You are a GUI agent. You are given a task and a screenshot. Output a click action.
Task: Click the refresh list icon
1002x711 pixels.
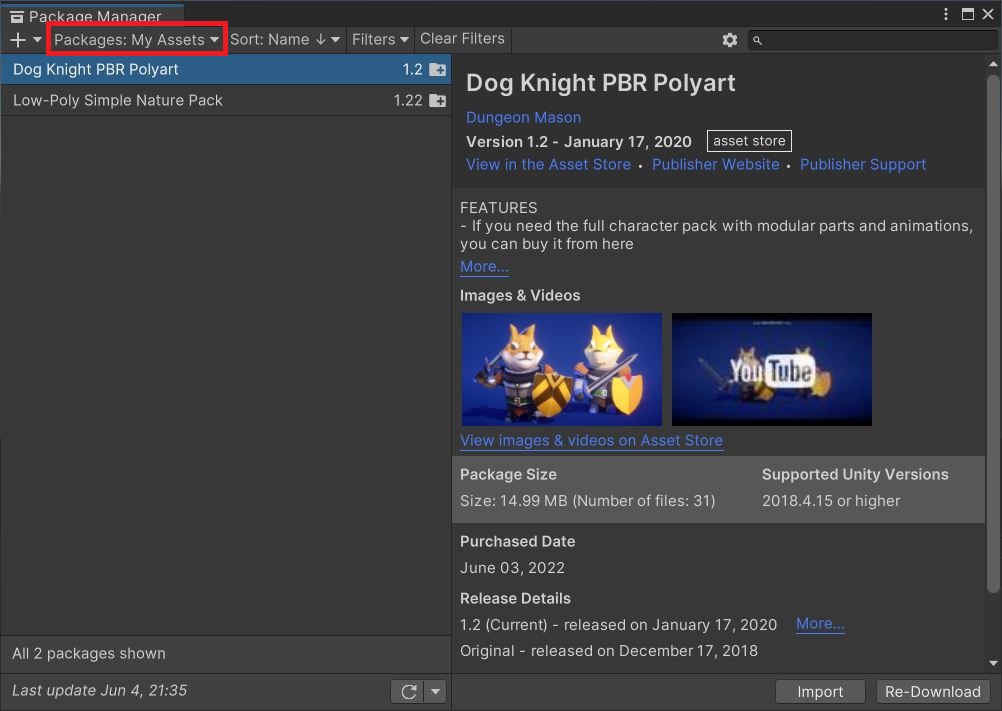408,691
